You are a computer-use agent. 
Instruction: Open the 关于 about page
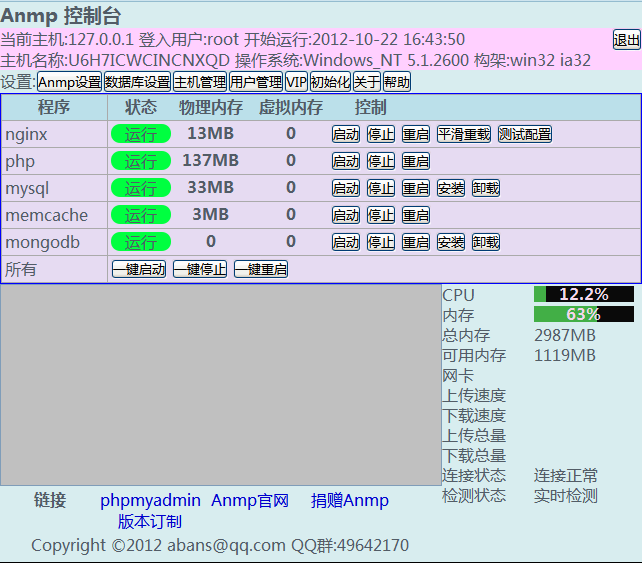tap(367, 82)
